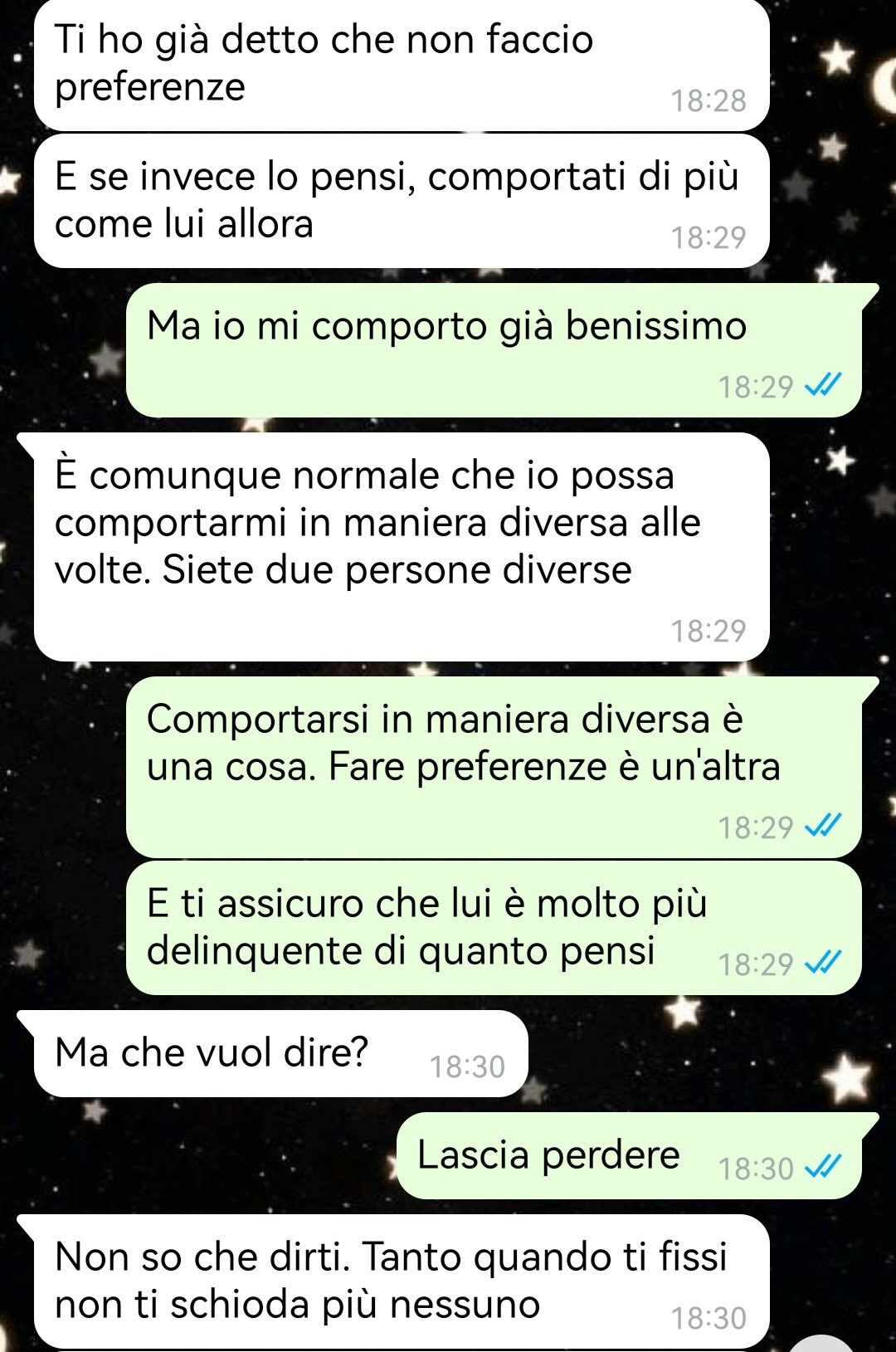Tap the blue read ticks on 'Ma io mi comporto già benissimo'
896x1352 pixels.
[824, 386]
